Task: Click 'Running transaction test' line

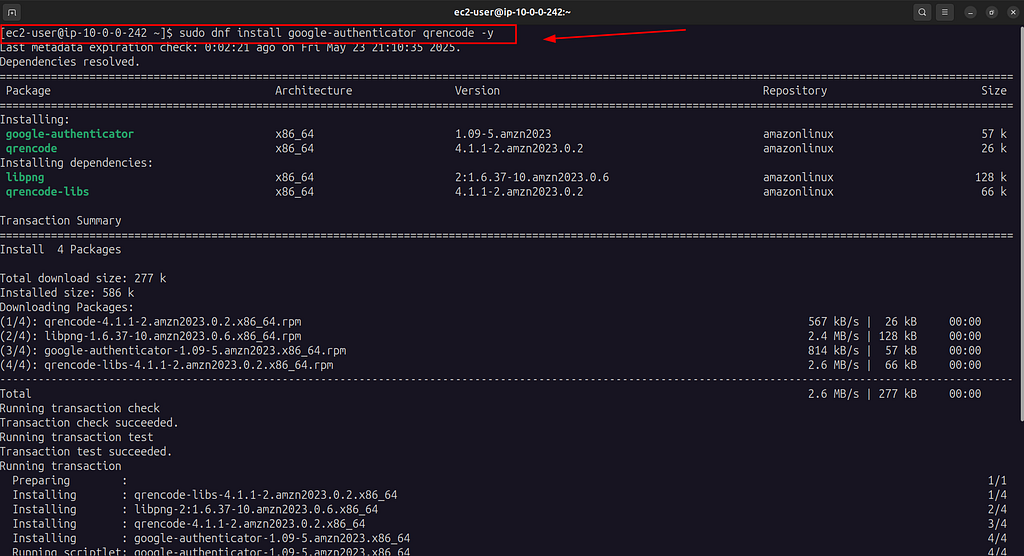Action: pos(76,437)
